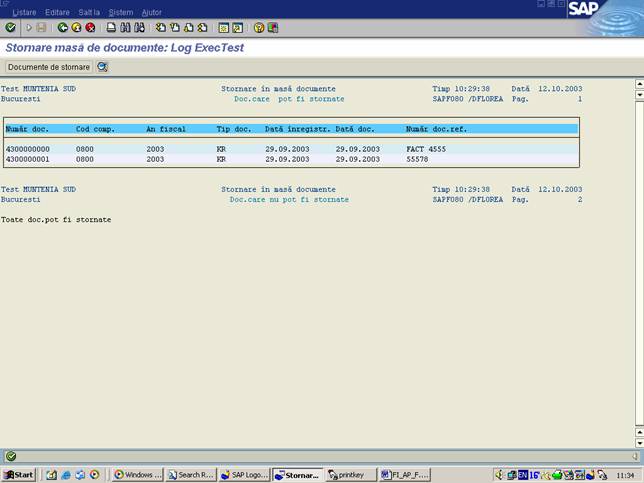
Task: Click the Print icon in toolbar
Action: (110, 28)
